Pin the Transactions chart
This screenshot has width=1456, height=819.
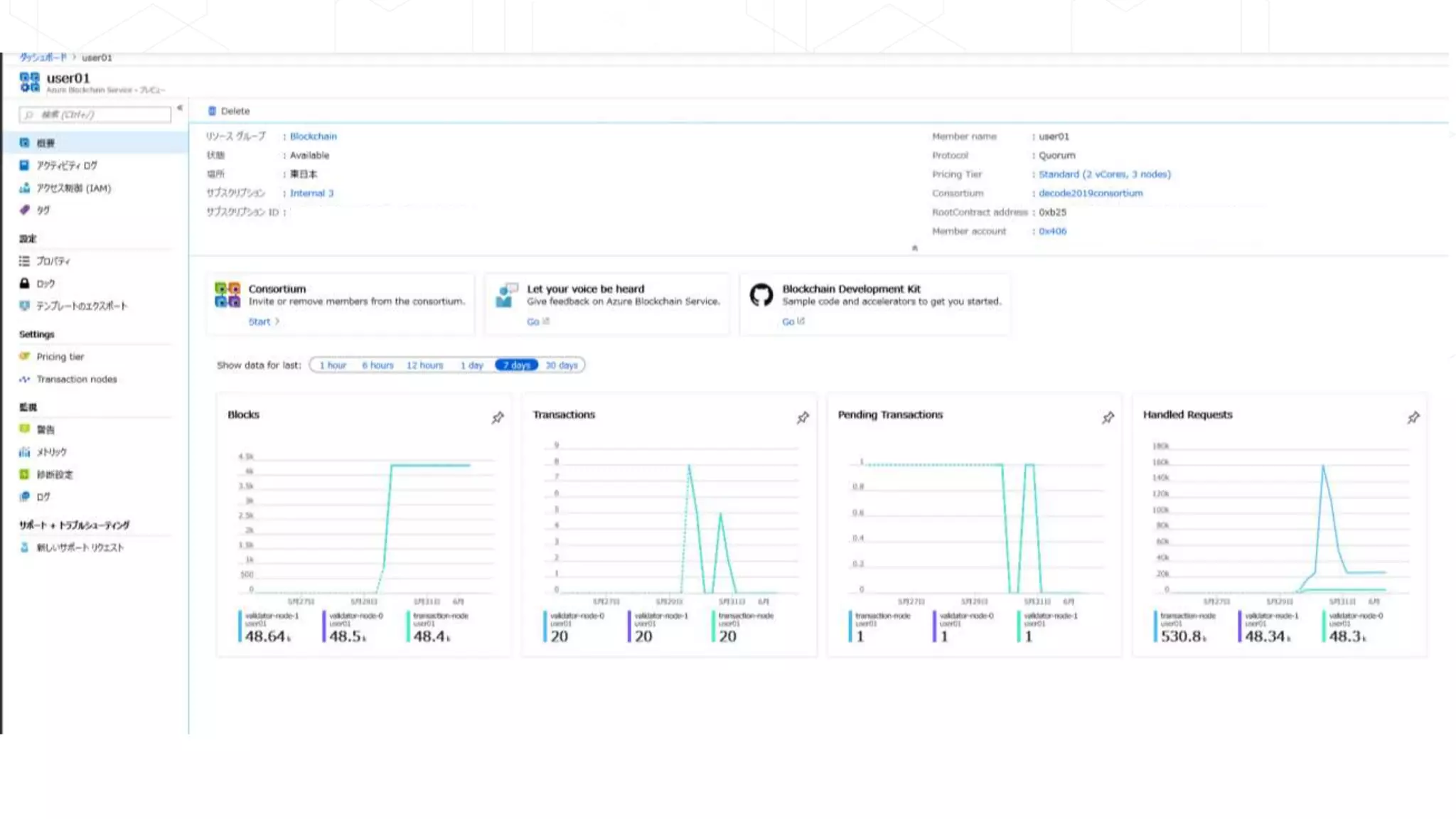click(803, 417)
